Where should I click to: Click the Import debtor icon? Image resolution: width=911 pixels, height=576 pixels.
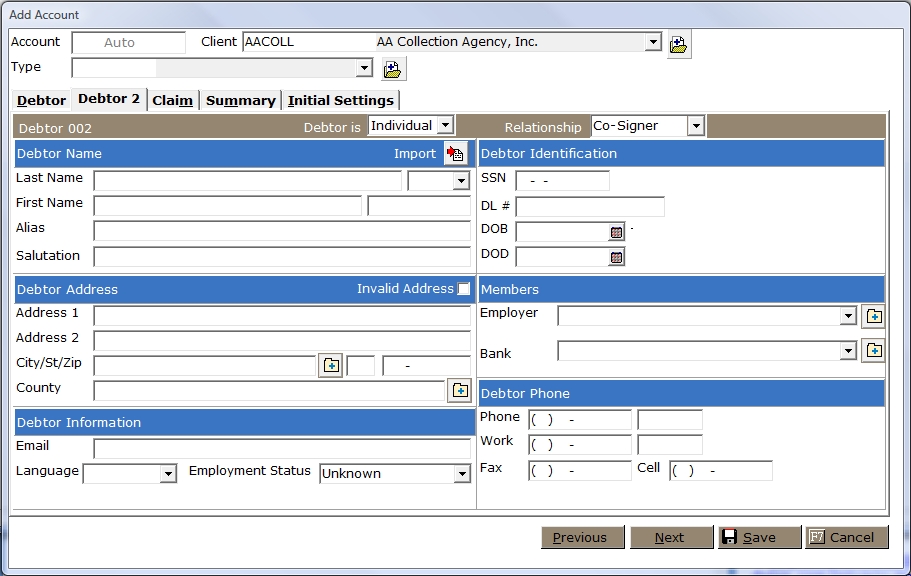pos(455,153)
